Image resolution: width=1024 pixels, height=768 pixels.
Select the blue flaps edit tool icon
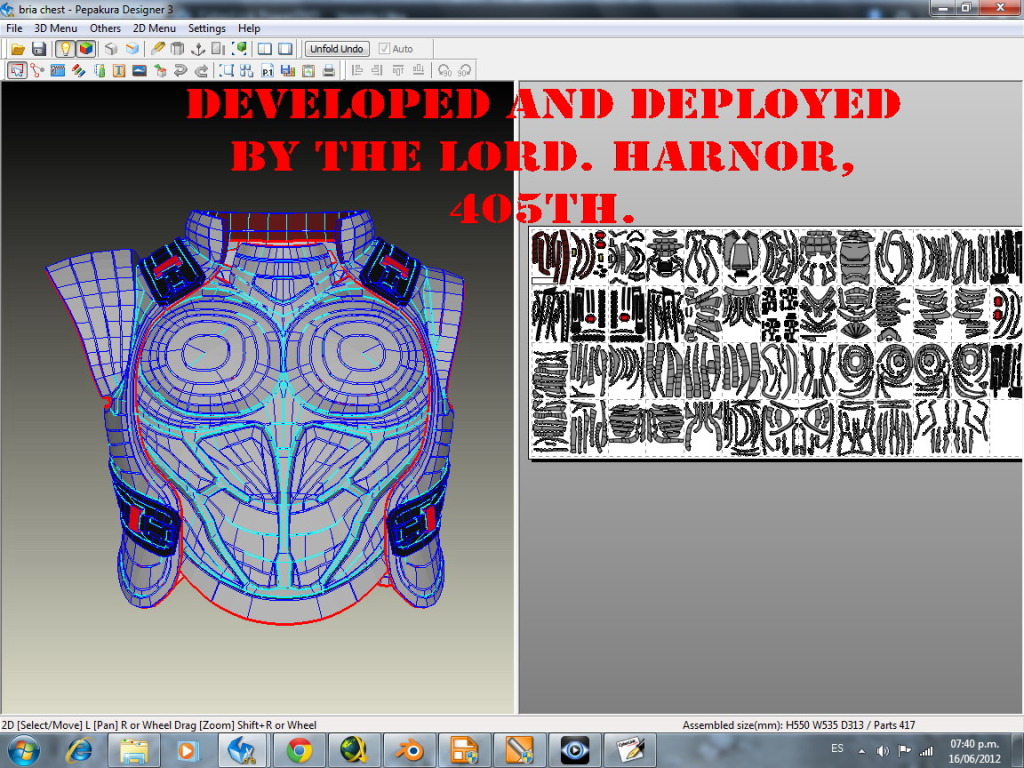click(57, 71)
